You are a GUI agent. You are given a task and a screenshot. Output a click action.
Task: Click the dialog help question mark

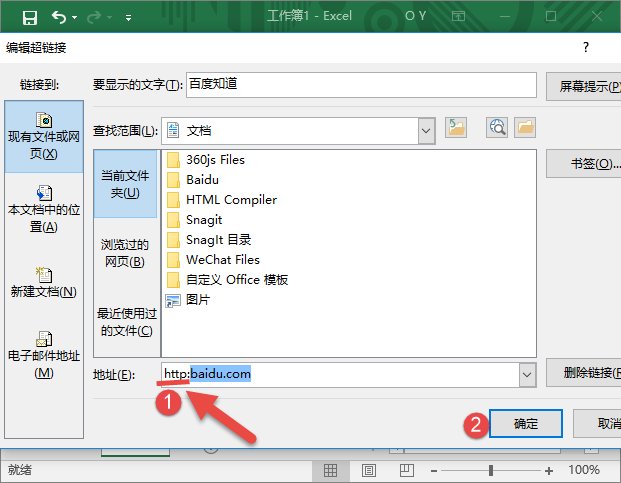pyautogui.click(x=586, y=48)
